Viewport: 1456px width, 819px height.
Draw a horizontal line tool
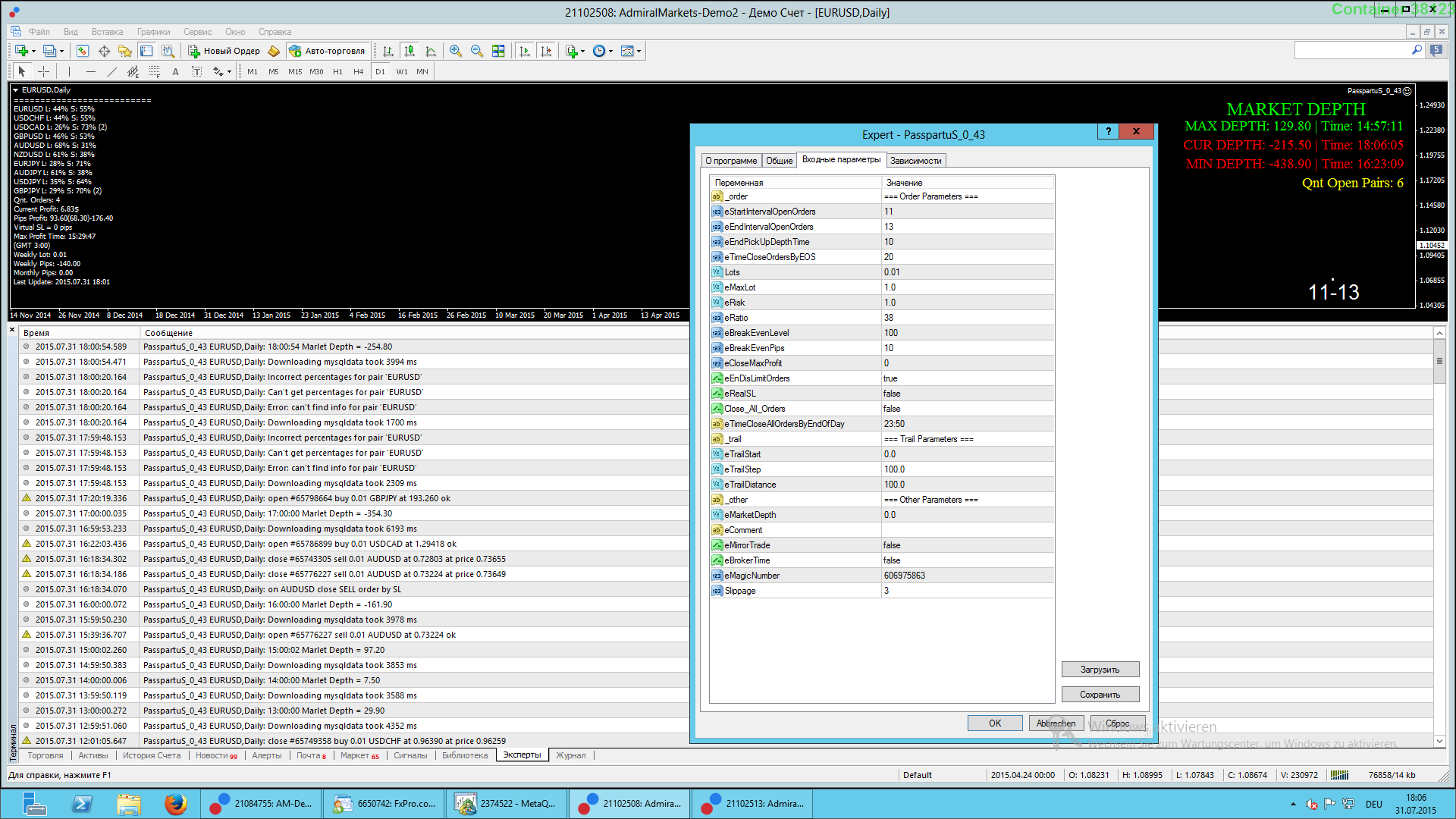tap(91, 71)
